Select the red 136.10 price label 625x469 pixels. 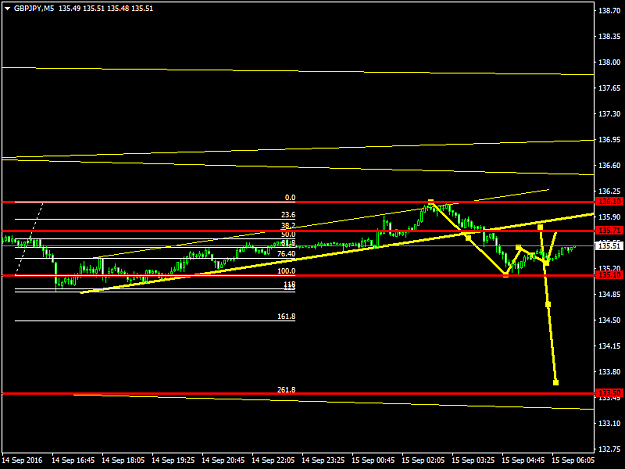click(x=610, y=202)
